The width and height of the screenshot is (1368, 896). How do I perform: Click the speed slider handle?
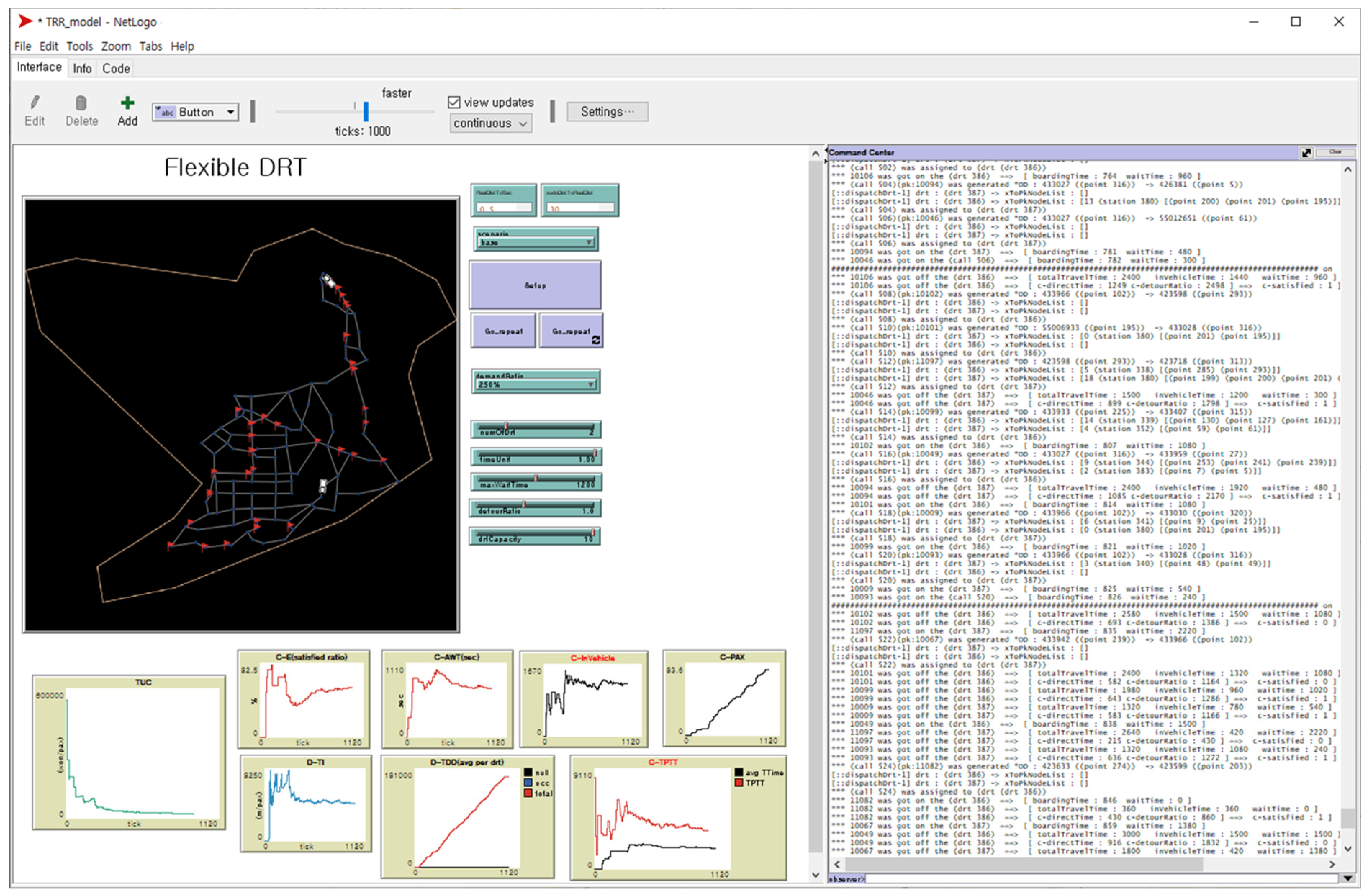366,112
